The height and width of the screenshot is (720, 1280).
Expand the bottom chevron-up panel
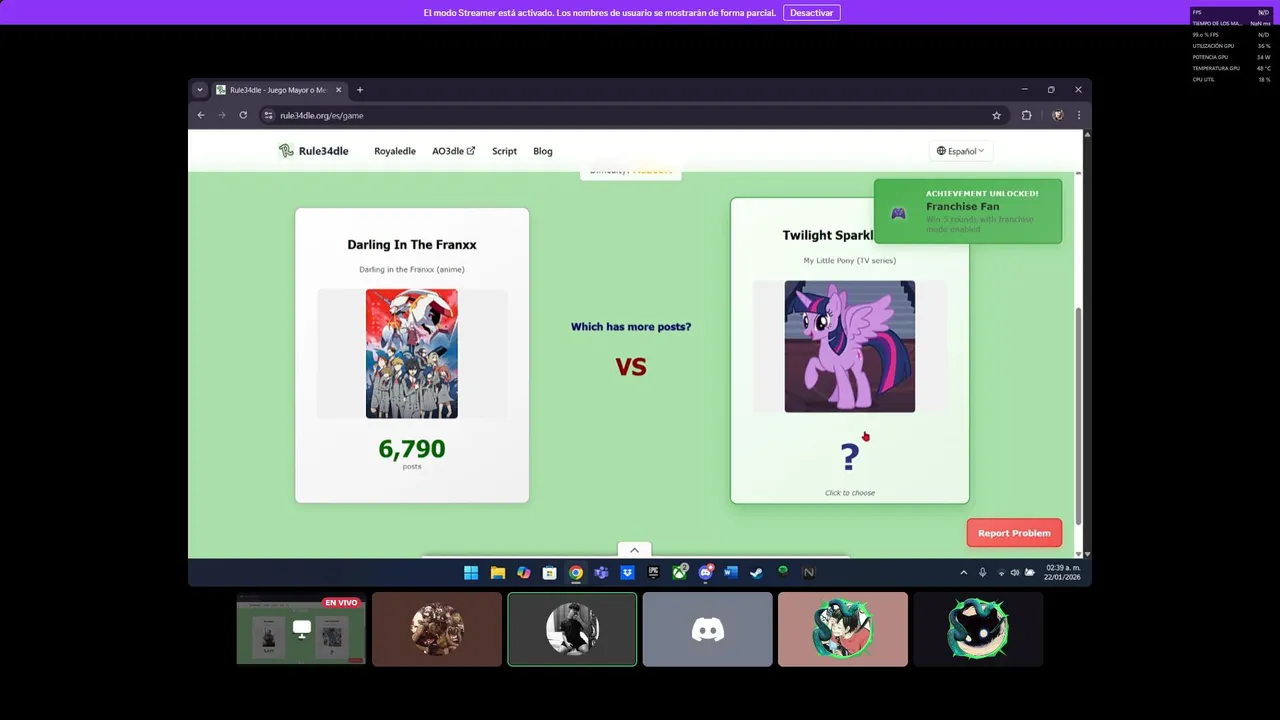point(634,550)
